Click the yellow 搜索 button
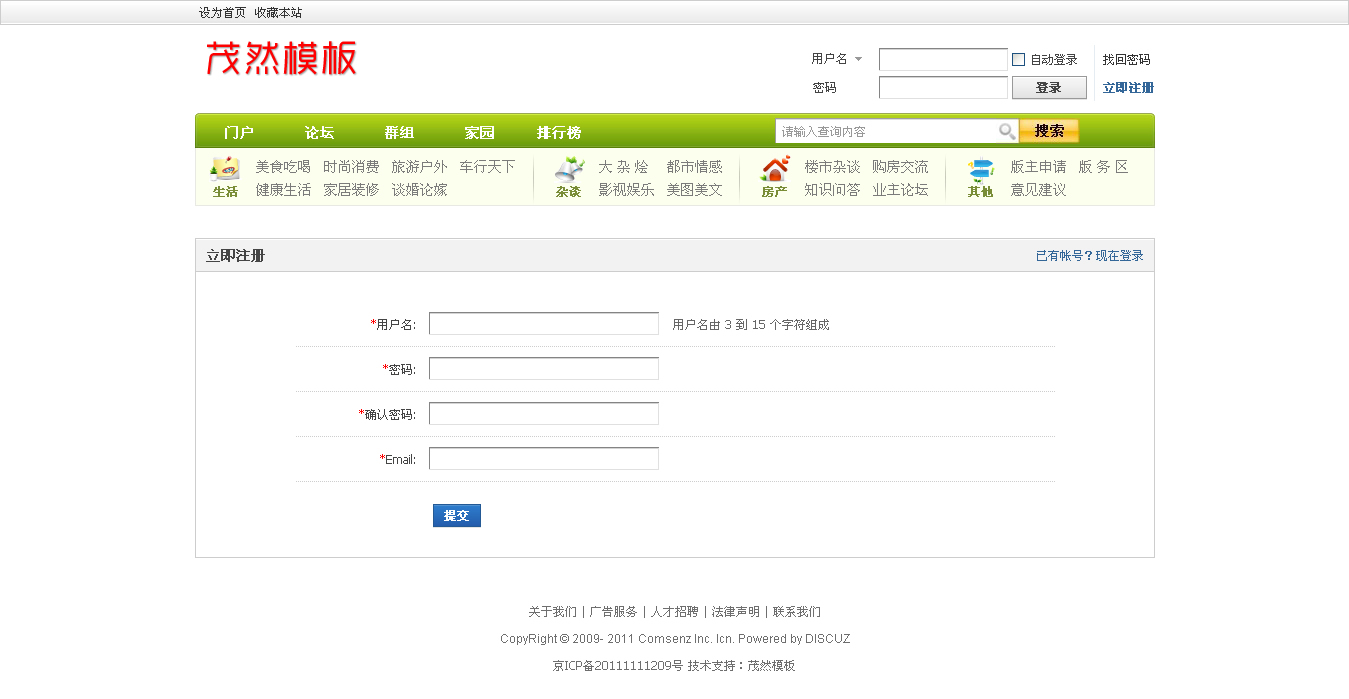The width and height of the screenshot is (1349, 699). coord(1049,131)
